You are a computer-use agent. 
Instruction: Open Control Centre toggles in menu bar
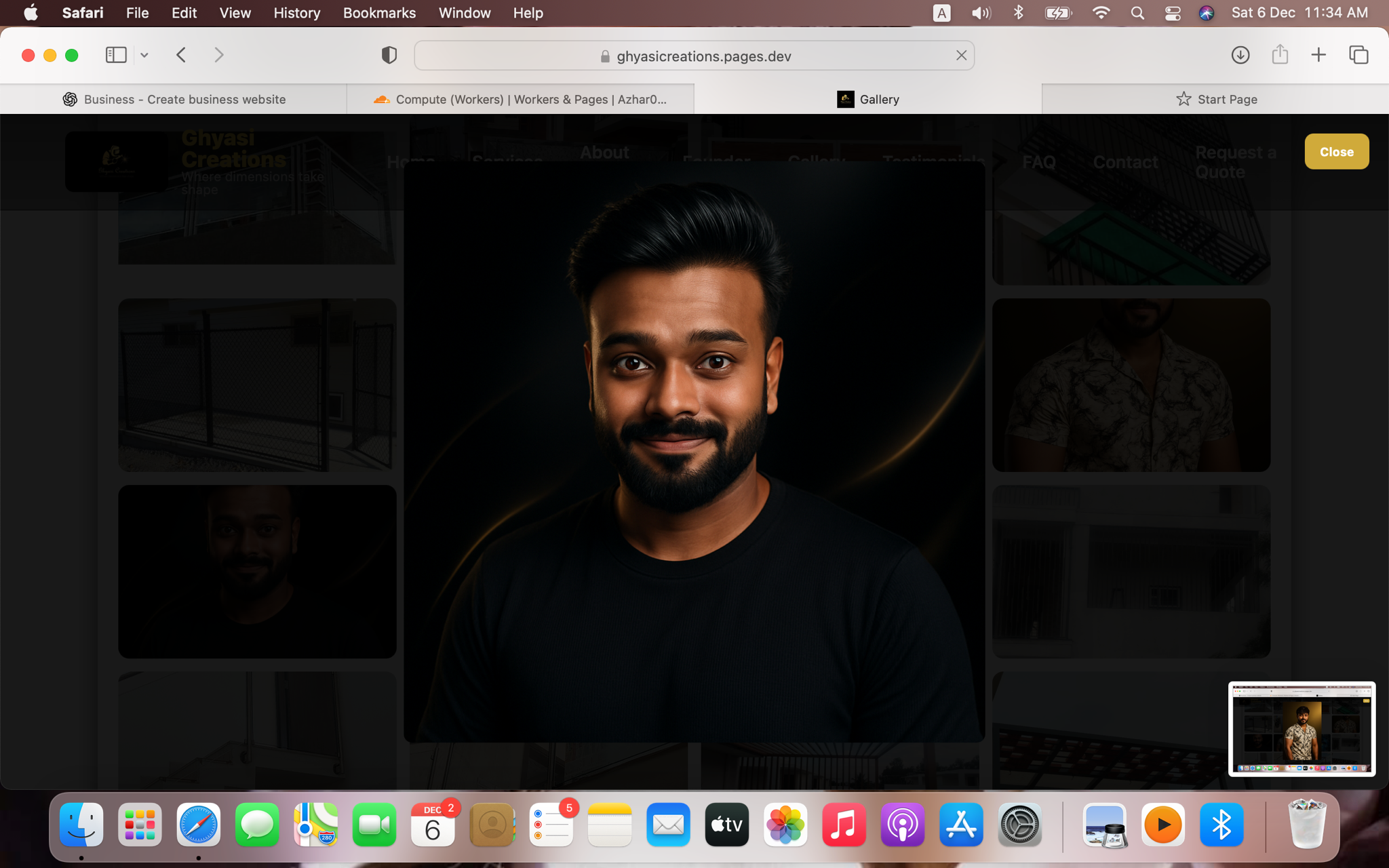click(x=1173, y=13)
